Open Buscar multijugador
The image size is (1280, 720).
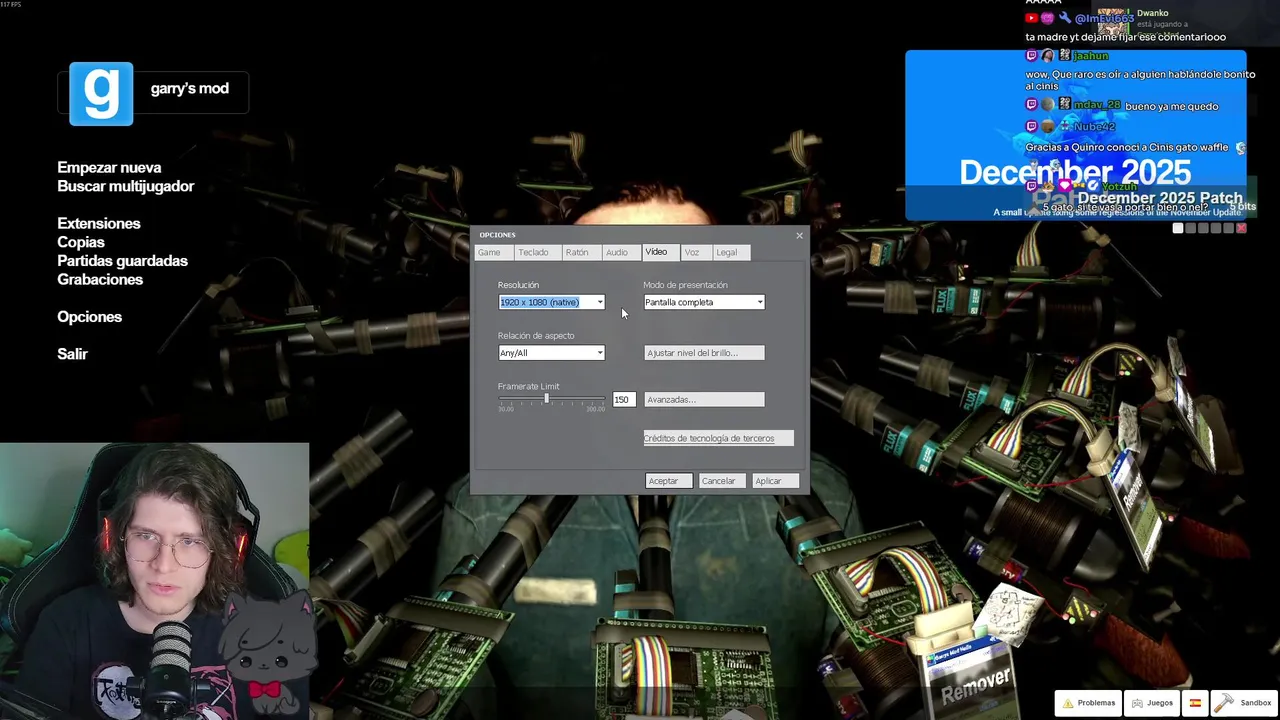[126, 186]
